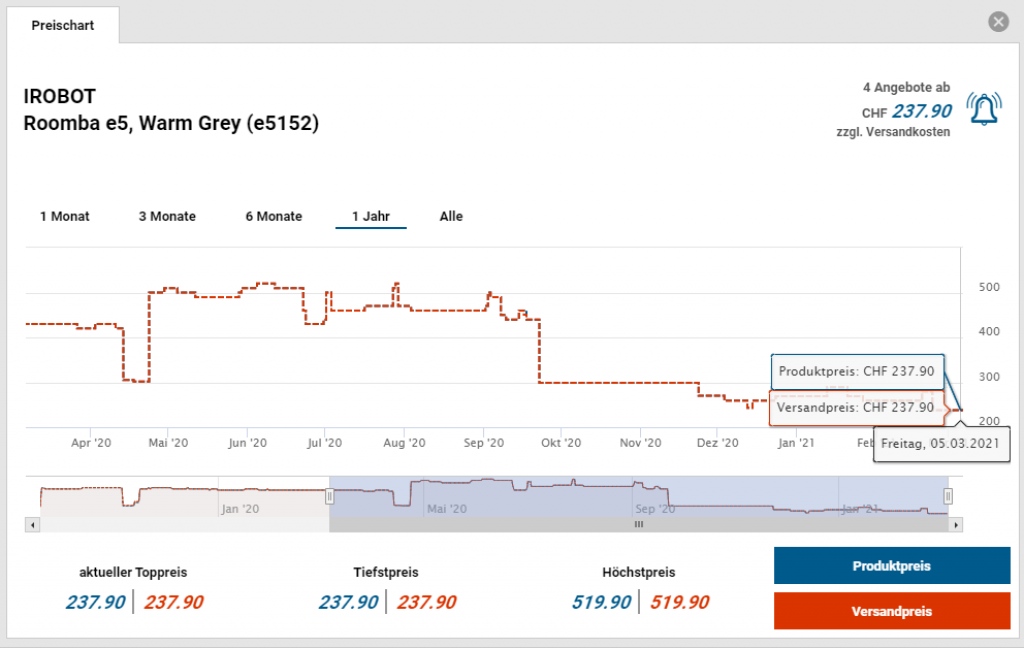1024x648 pixels.
Task: Click the zzgl. Versandkosten text
Action: [893, 132]
